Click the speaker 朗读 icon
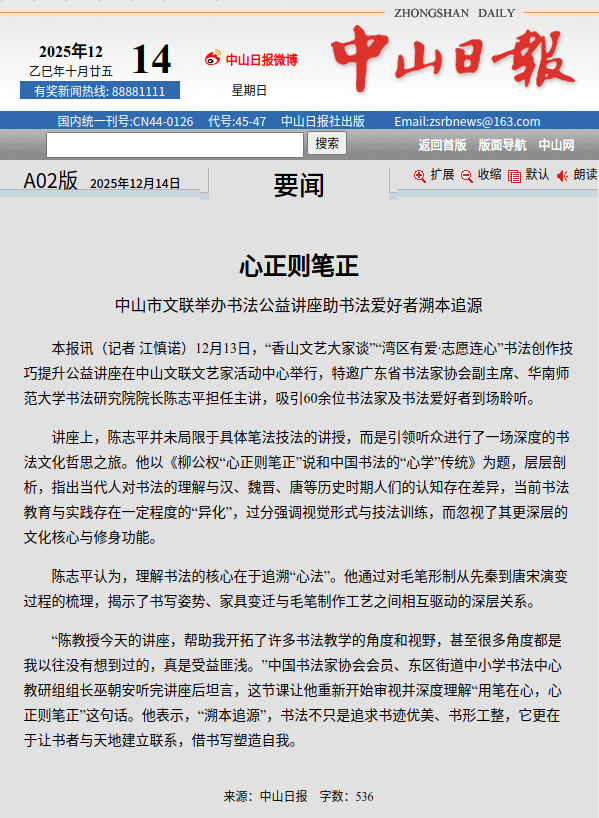Screen dimensions: 599x818 coord(562,176)
